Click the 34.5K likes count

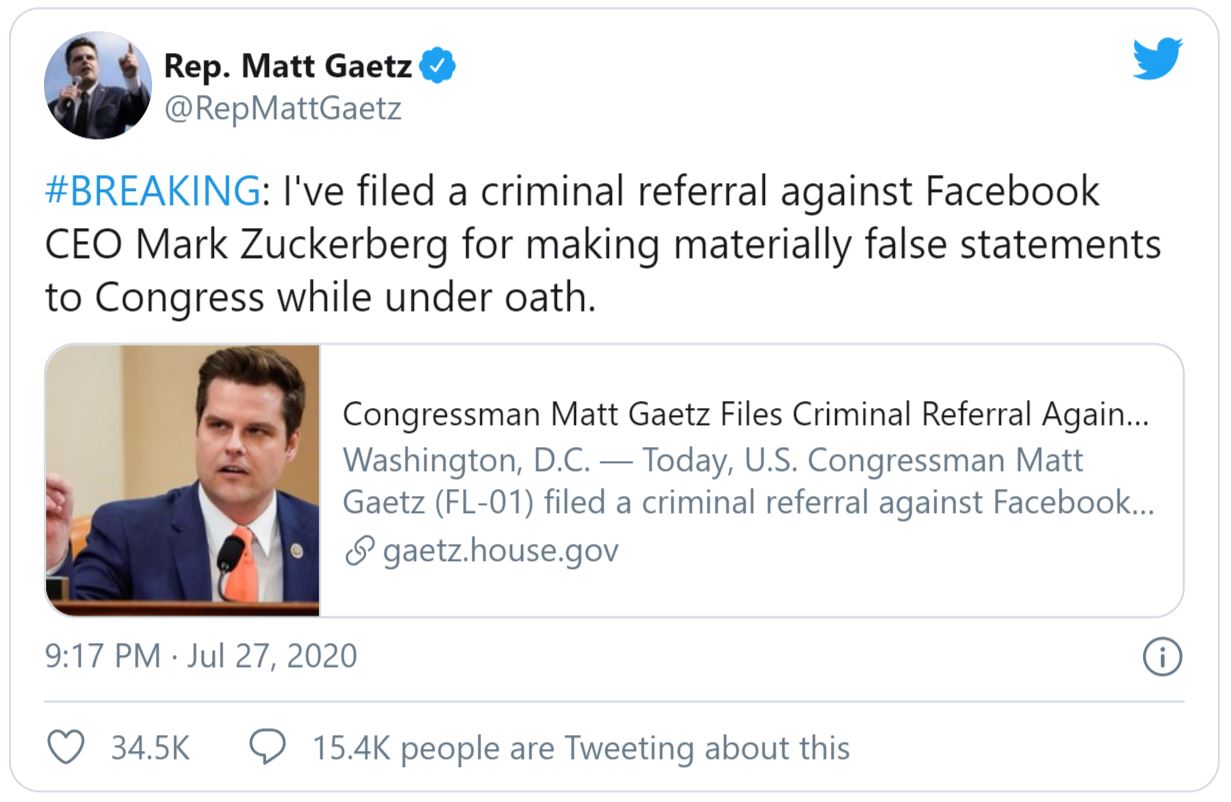point(149,748)
